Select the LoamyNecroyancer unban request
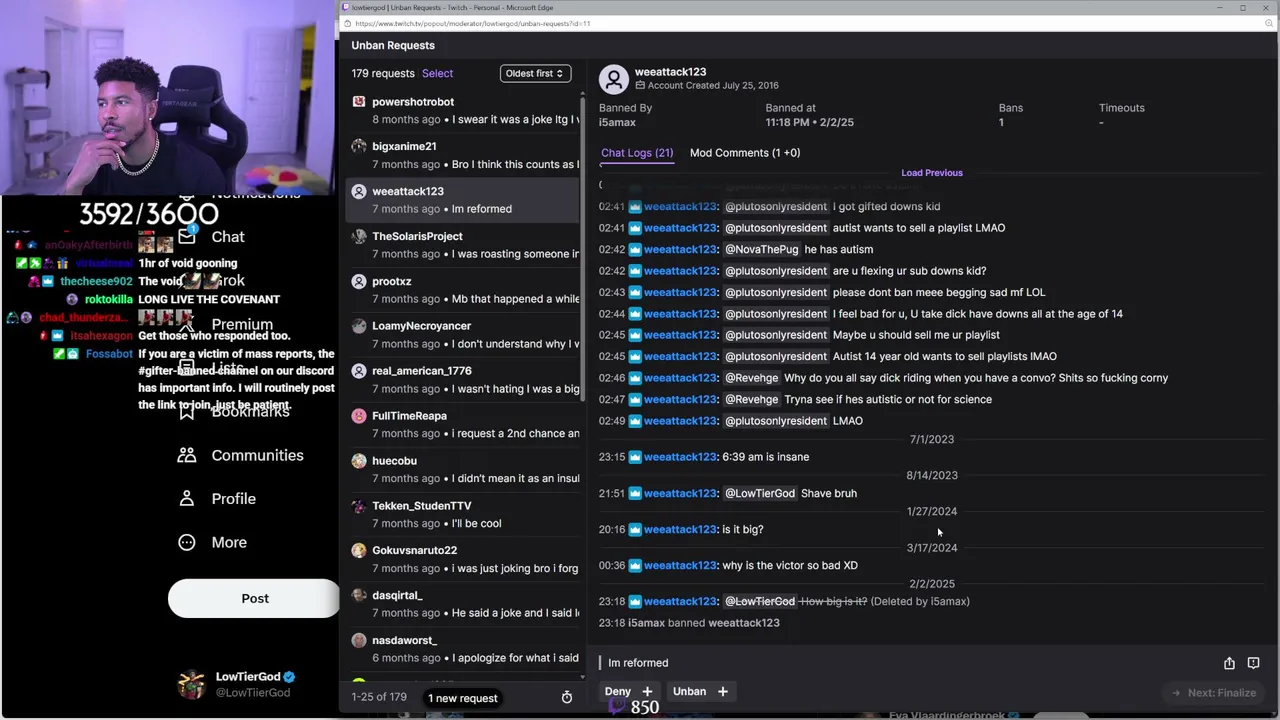The image size is (1280, 720). click(x=463, y=335)
